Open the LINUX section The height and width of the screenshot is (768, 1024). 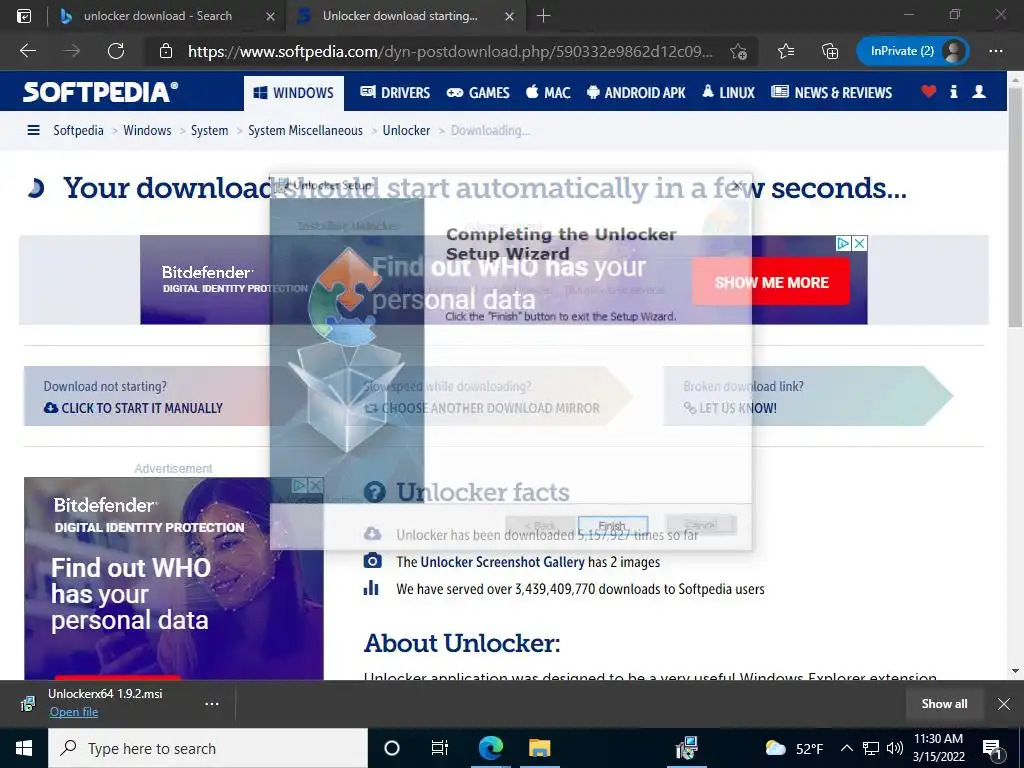pos(728,92)
